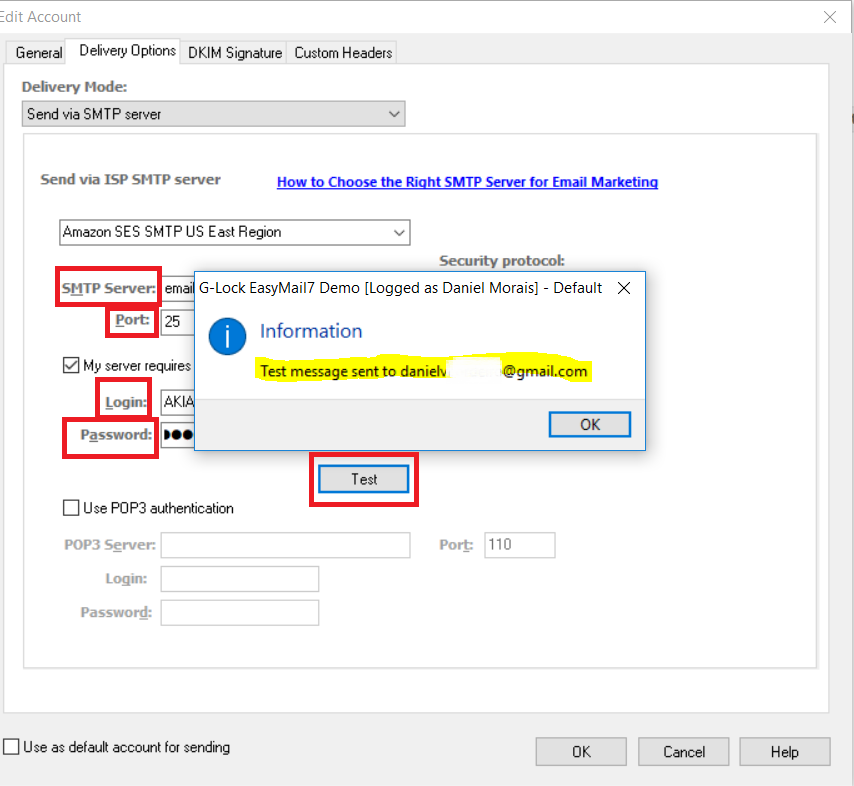Click the SMTP Login field starting with AKIA
854x786 pixels.
[178, 402]
